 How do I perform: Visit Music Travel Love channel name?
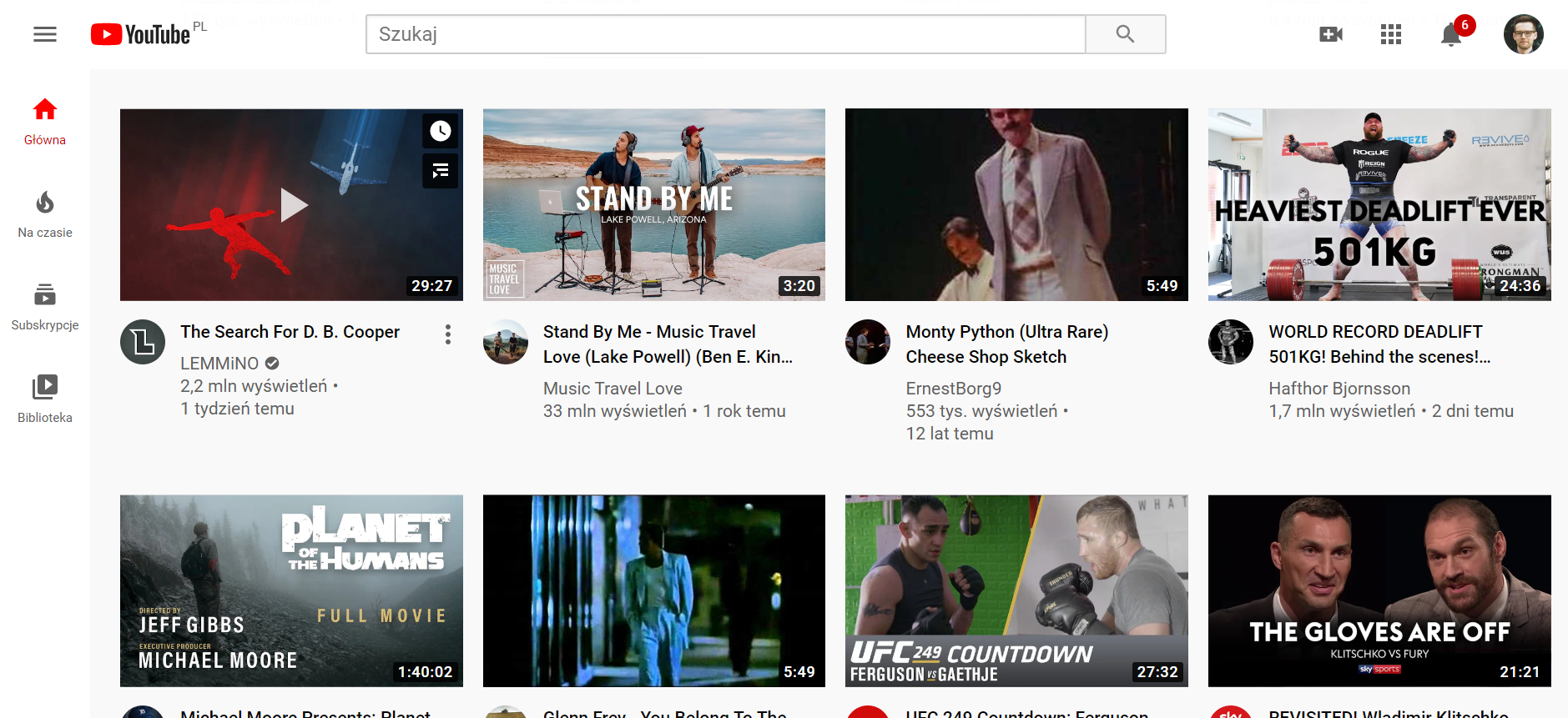pos(613,389)
